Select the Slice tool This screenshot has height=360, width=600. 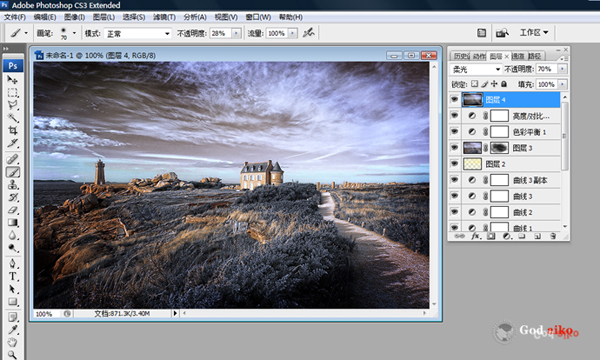(x=13, y=143)
